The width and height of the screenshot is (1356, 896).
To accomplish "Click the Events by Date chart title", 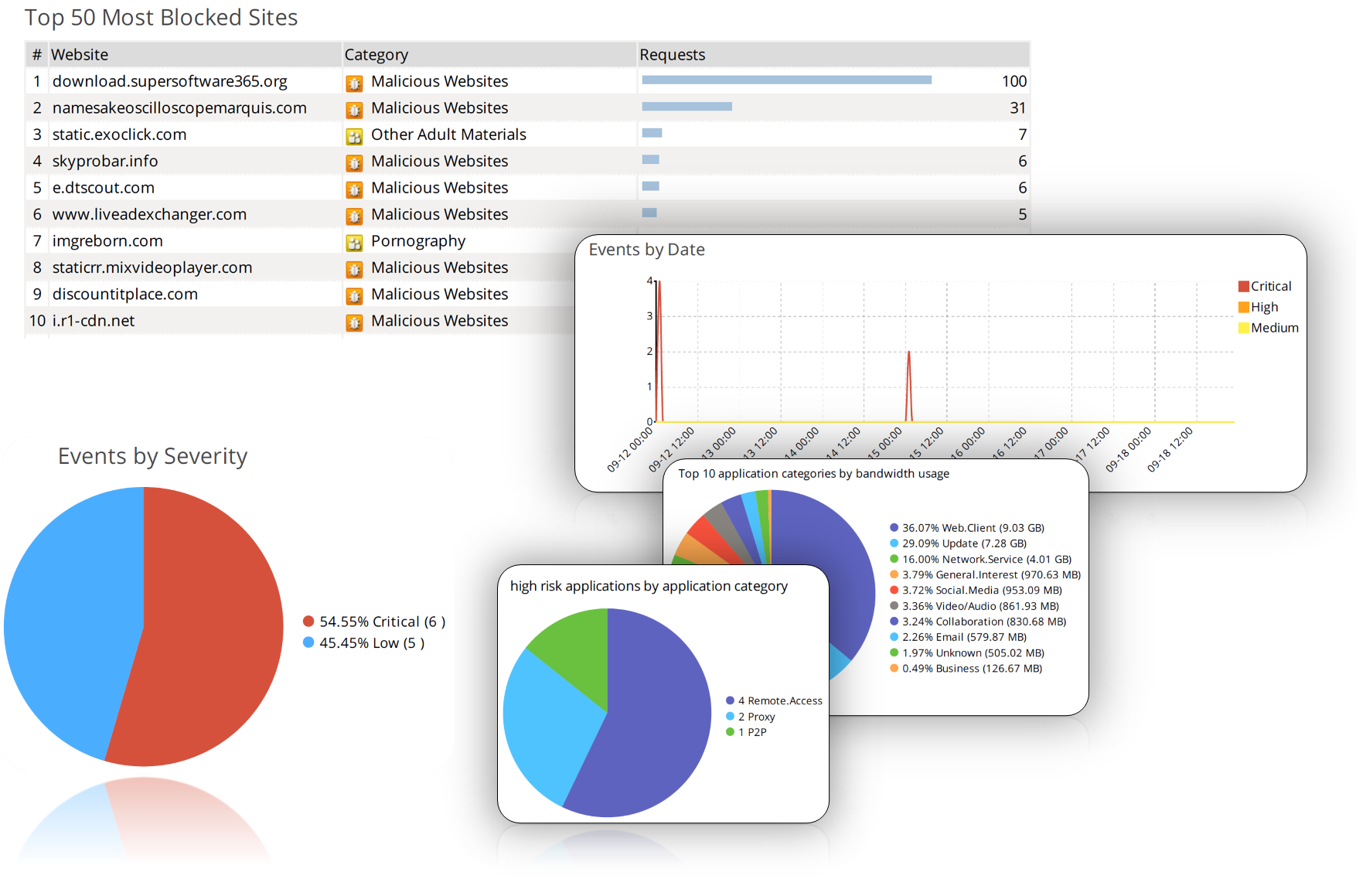I will (x=646, y=250).
